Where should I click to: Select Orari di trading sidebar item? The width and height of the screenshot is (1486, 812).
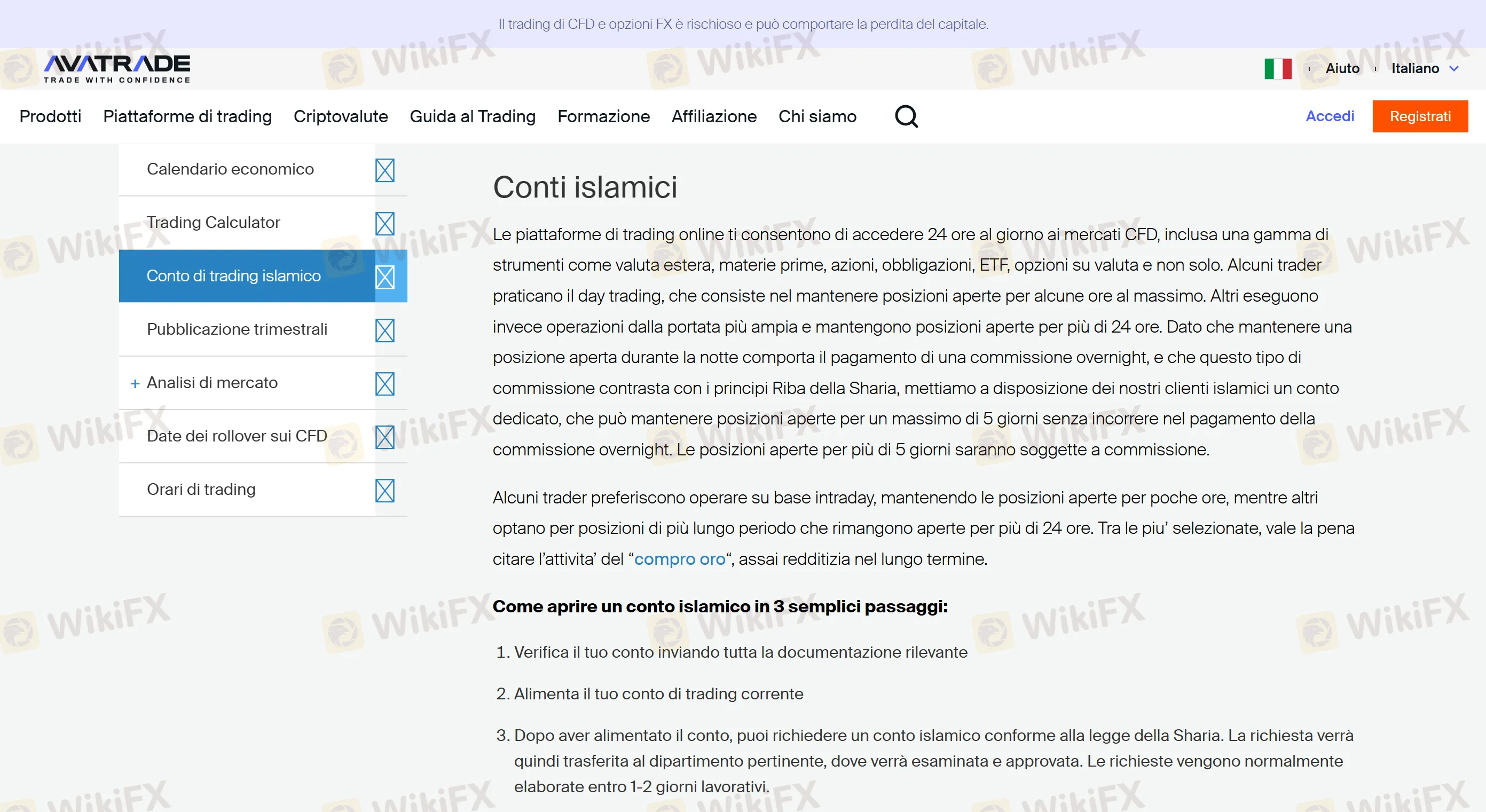click(201, 489)
